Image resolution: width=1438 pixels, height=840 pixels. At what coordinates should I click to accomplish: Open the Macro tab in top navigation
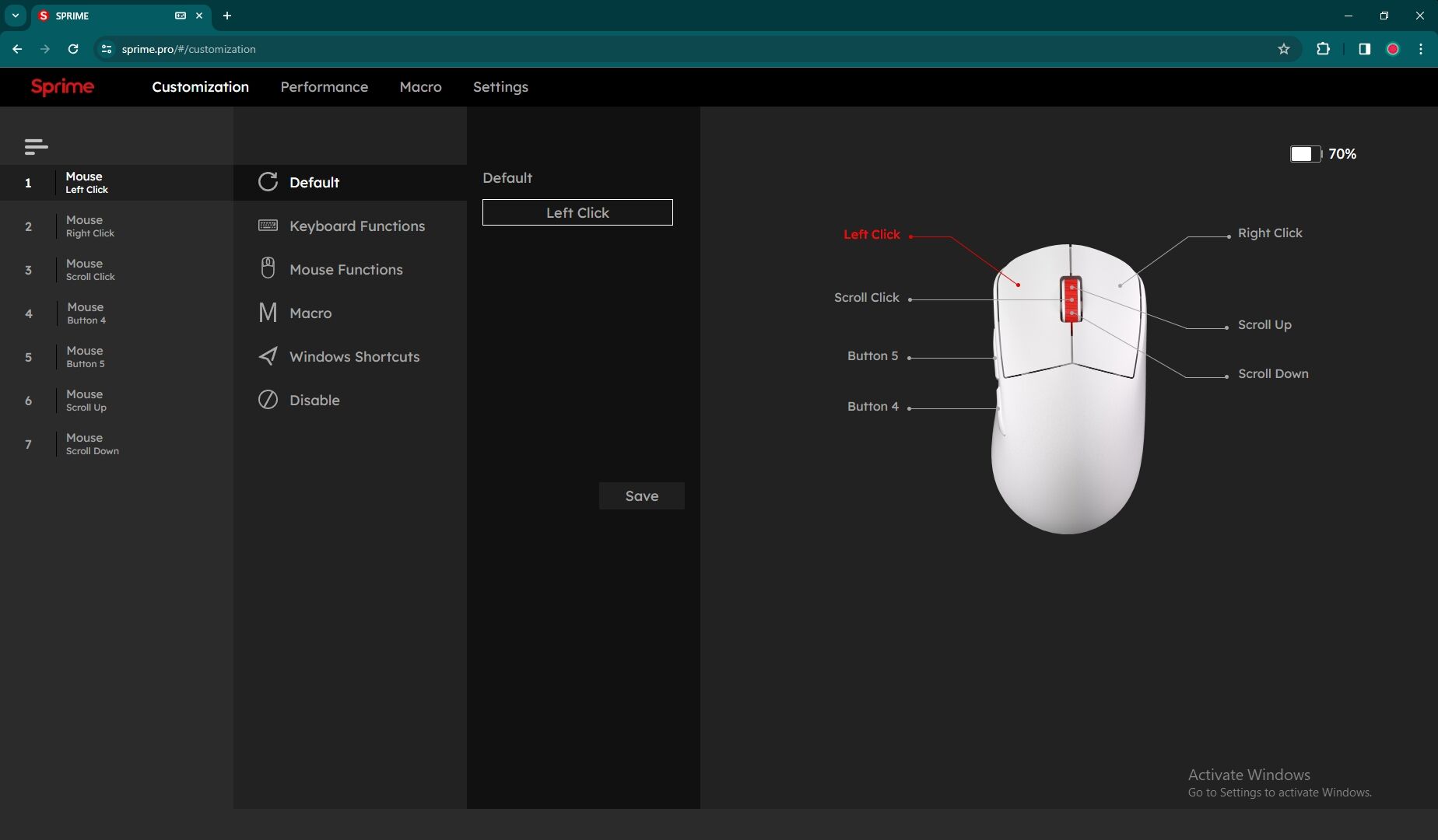[x=420, y=87]
